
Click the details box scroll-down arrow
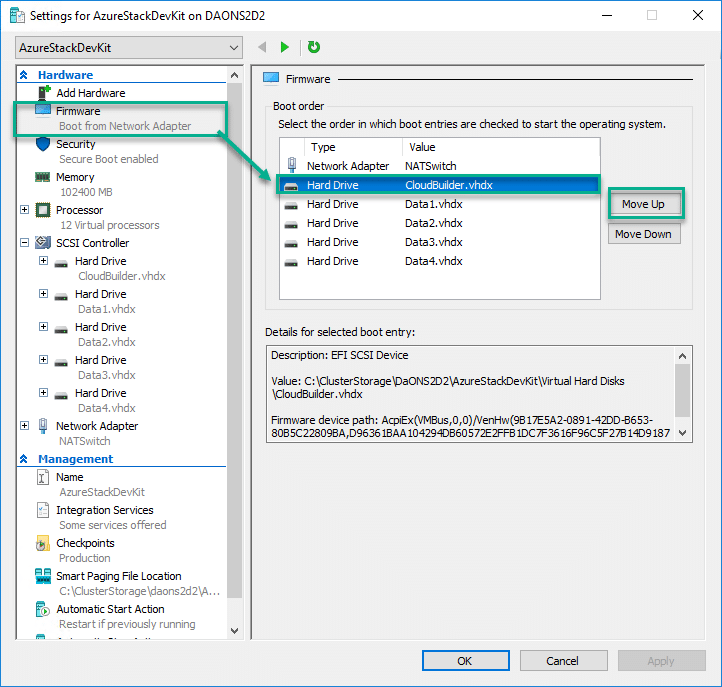[683, 433]
